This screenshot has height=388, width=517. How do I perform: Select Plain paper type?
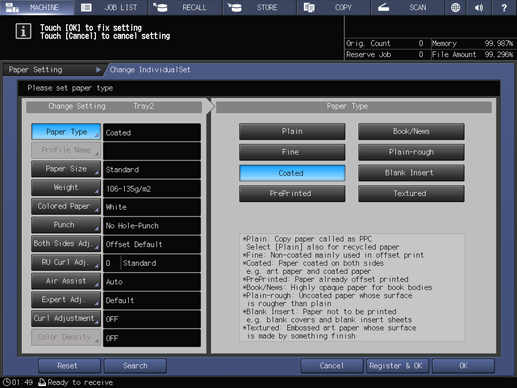[292, 131]
